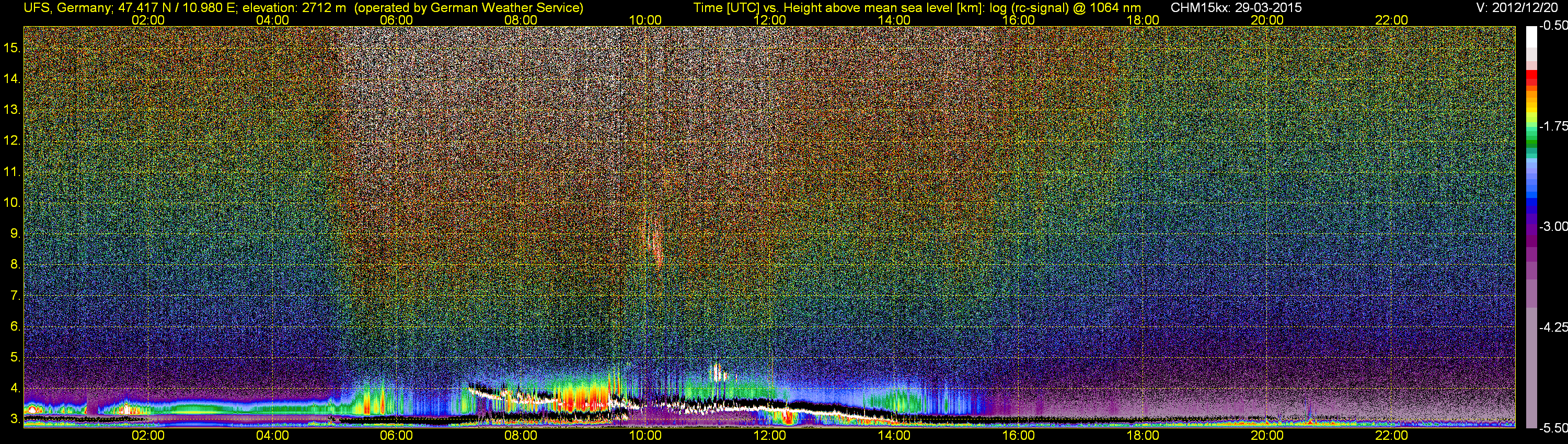The width and height of the screenshot is (1568, 444).
Task: Click the top time label 02:00
Action: click(x=148, y=20)
